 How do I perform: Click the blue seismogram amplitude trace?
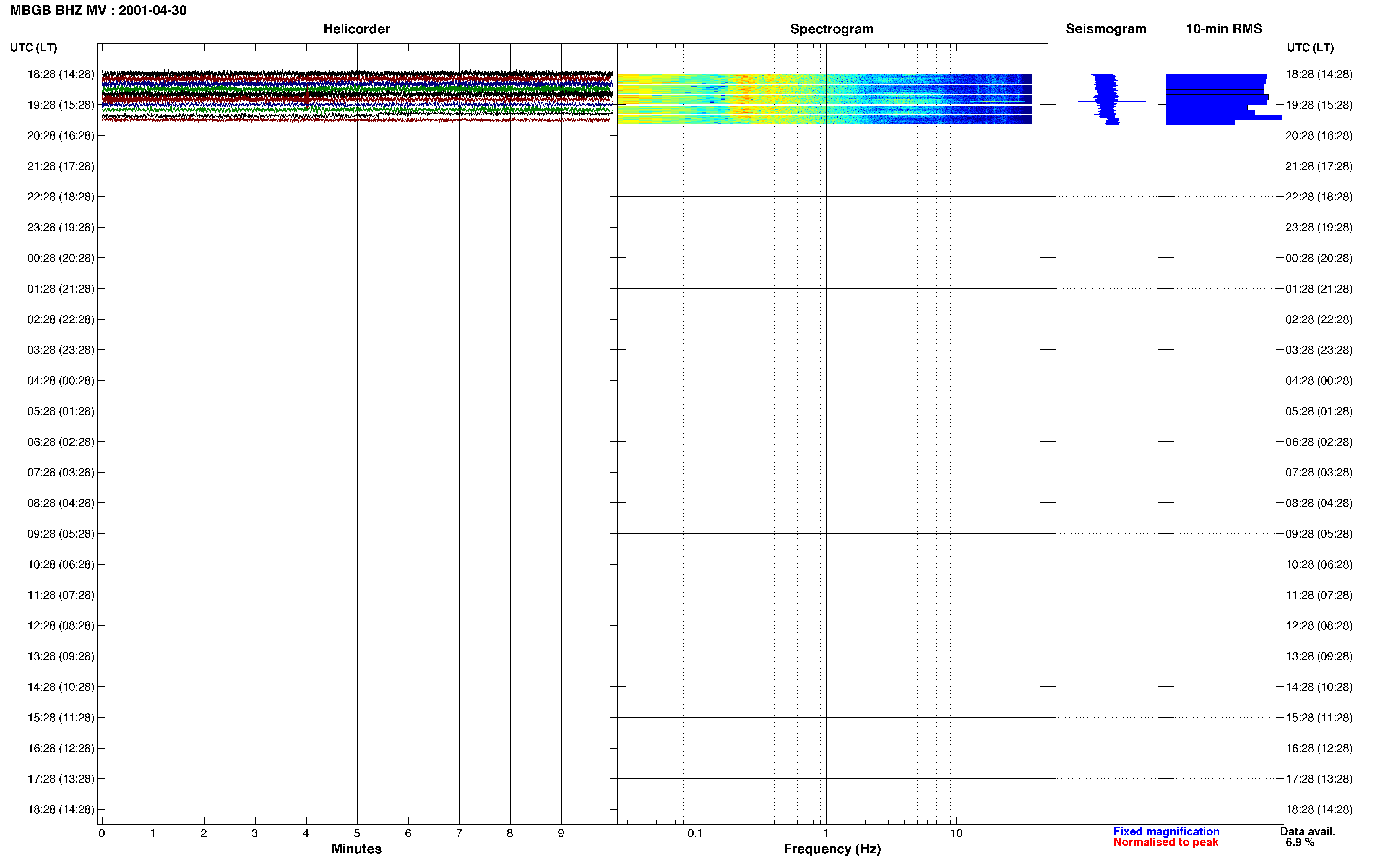pyautogui.click(x=1107, y=99)
